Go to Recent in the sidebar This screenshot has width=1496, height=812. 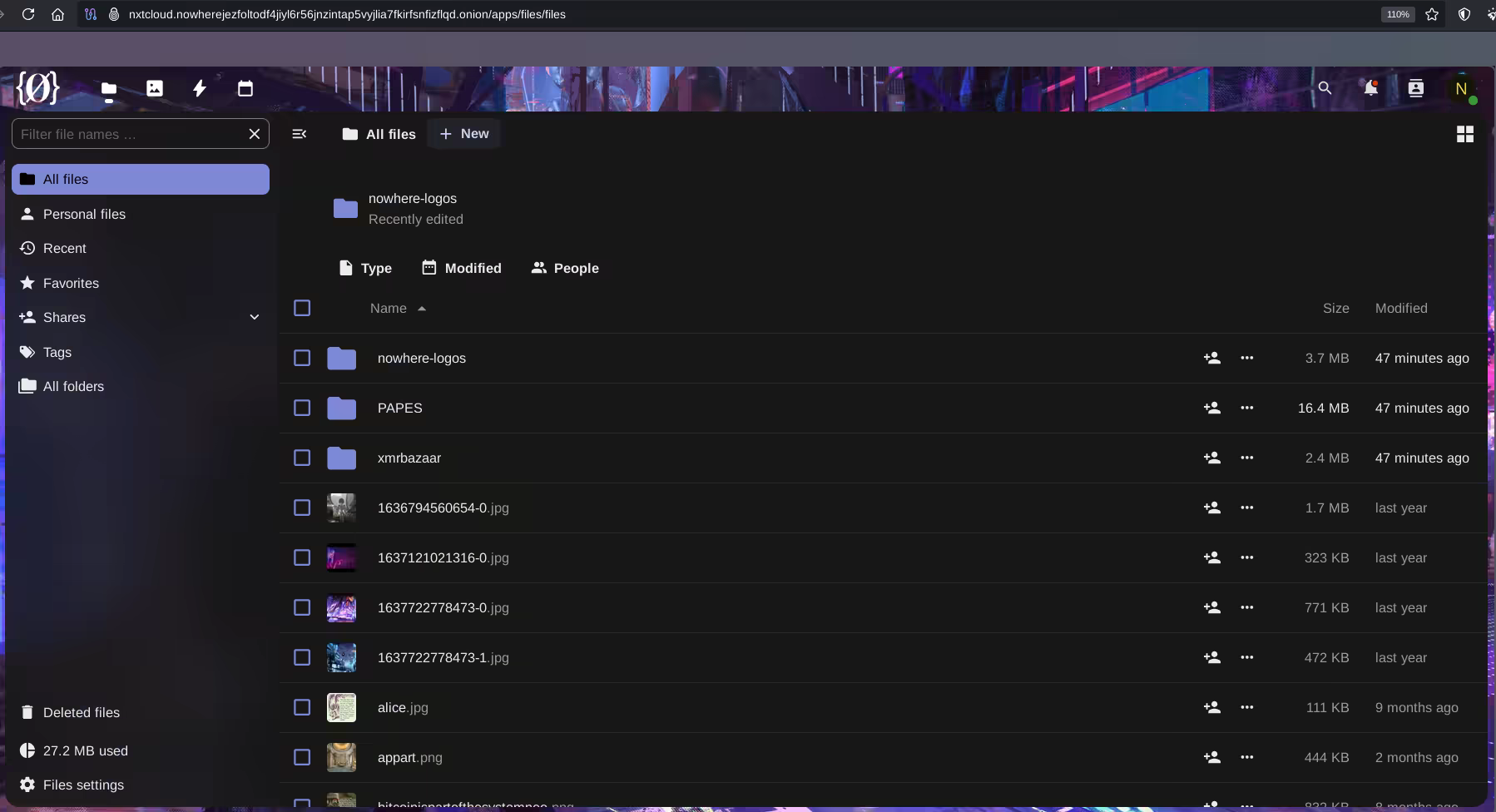[x=65, y=248]
